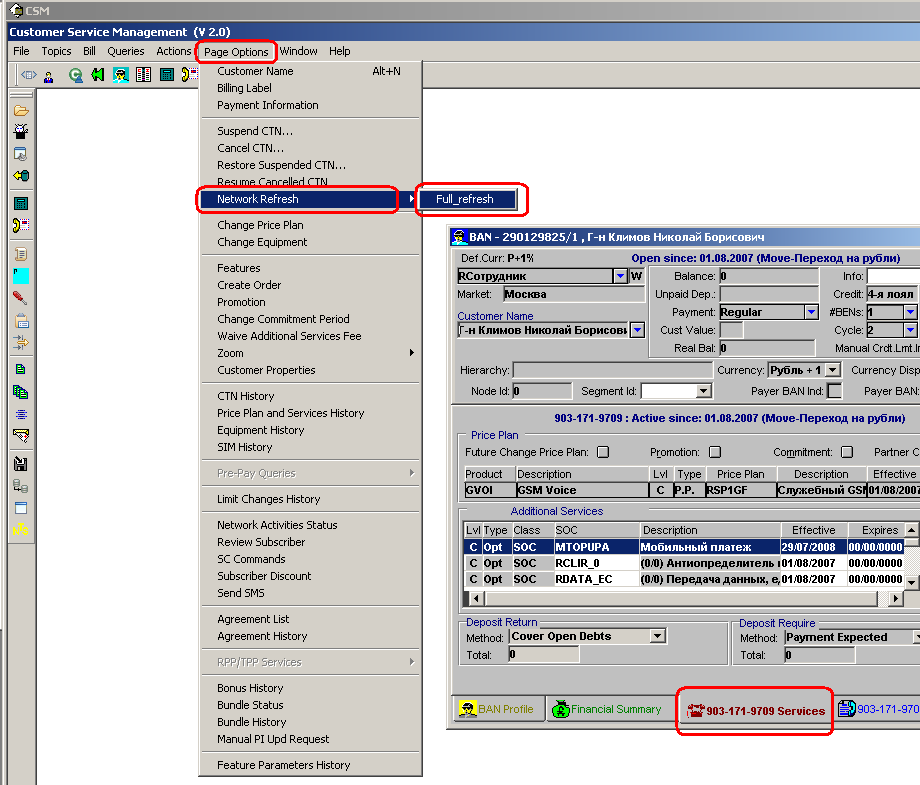The height and width of the screenshot is (785, 920).
Task: Click the floppy disk save icon in sidebar
Action: (x=21, y=464)
